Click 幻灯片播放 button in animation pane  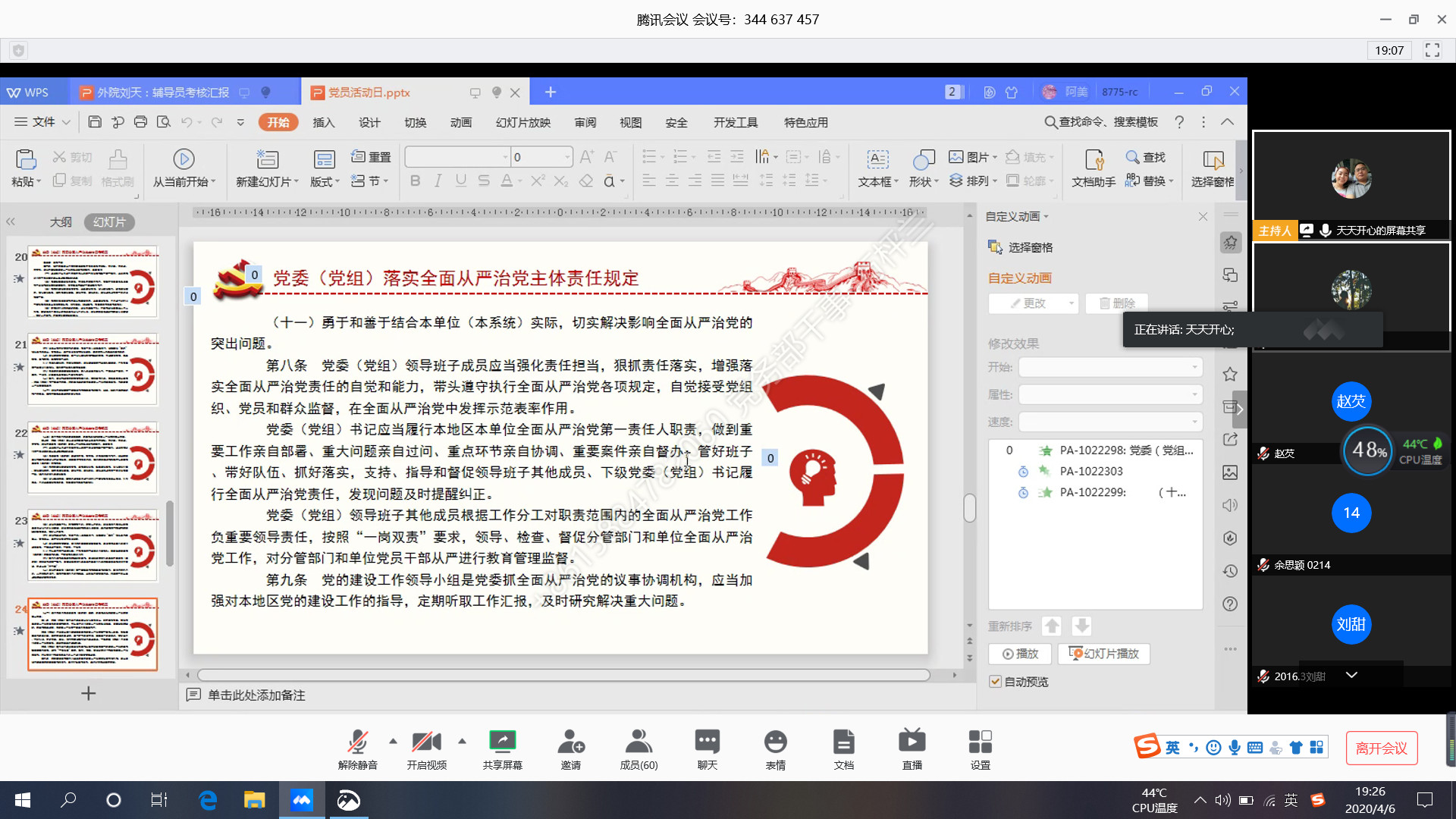click(x=1104, y=654)
